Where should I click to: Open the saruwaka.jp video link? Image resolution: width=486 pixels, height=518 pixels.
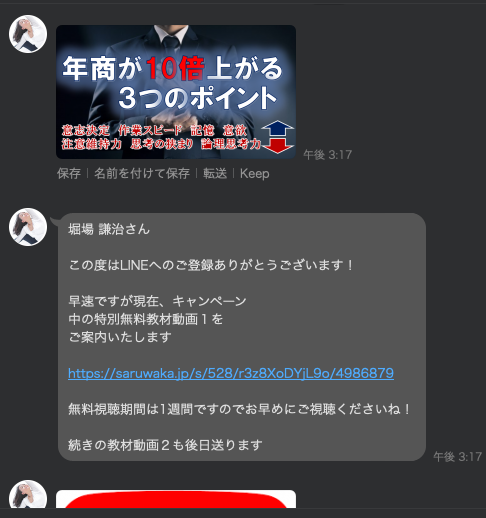coord(231,373)
